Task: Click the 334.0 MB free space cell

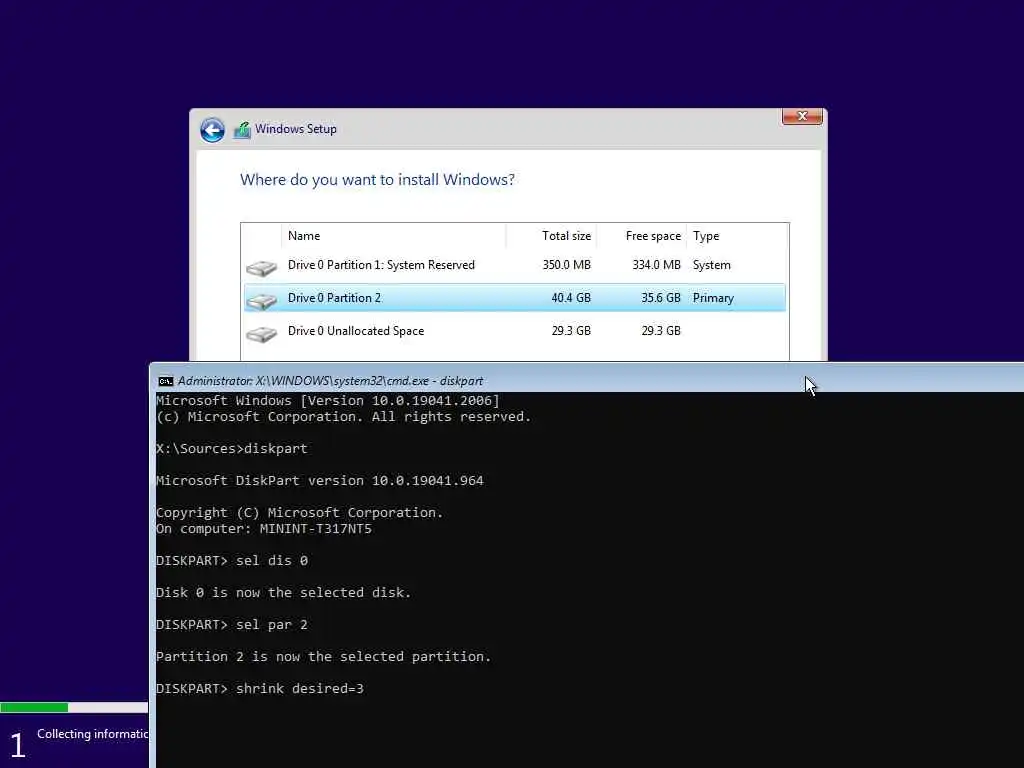Action: coord(656,265)
